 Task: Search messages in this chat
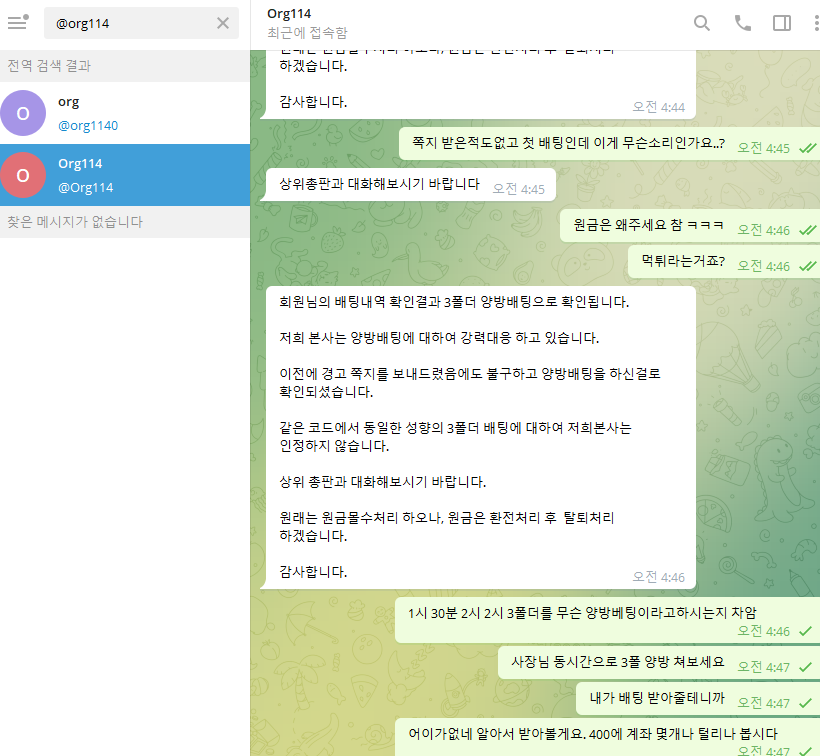click(x=702, y=23)
